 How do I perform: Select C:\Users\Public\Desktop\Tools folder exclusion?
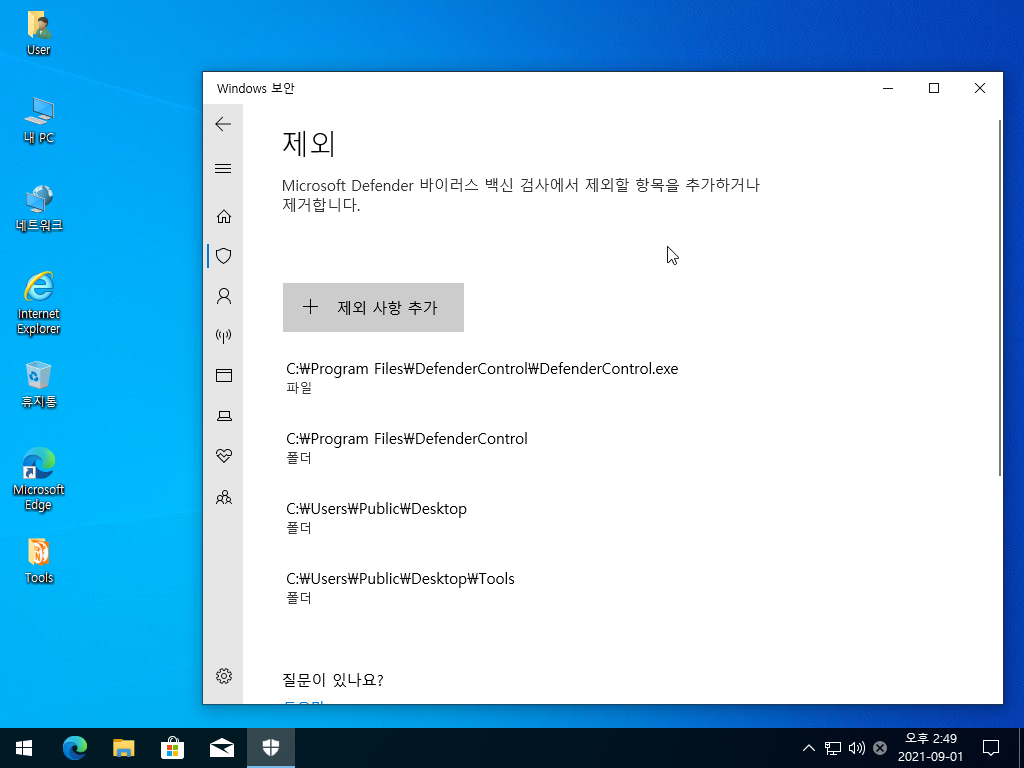pyautogui.click(x=400, y=587)
